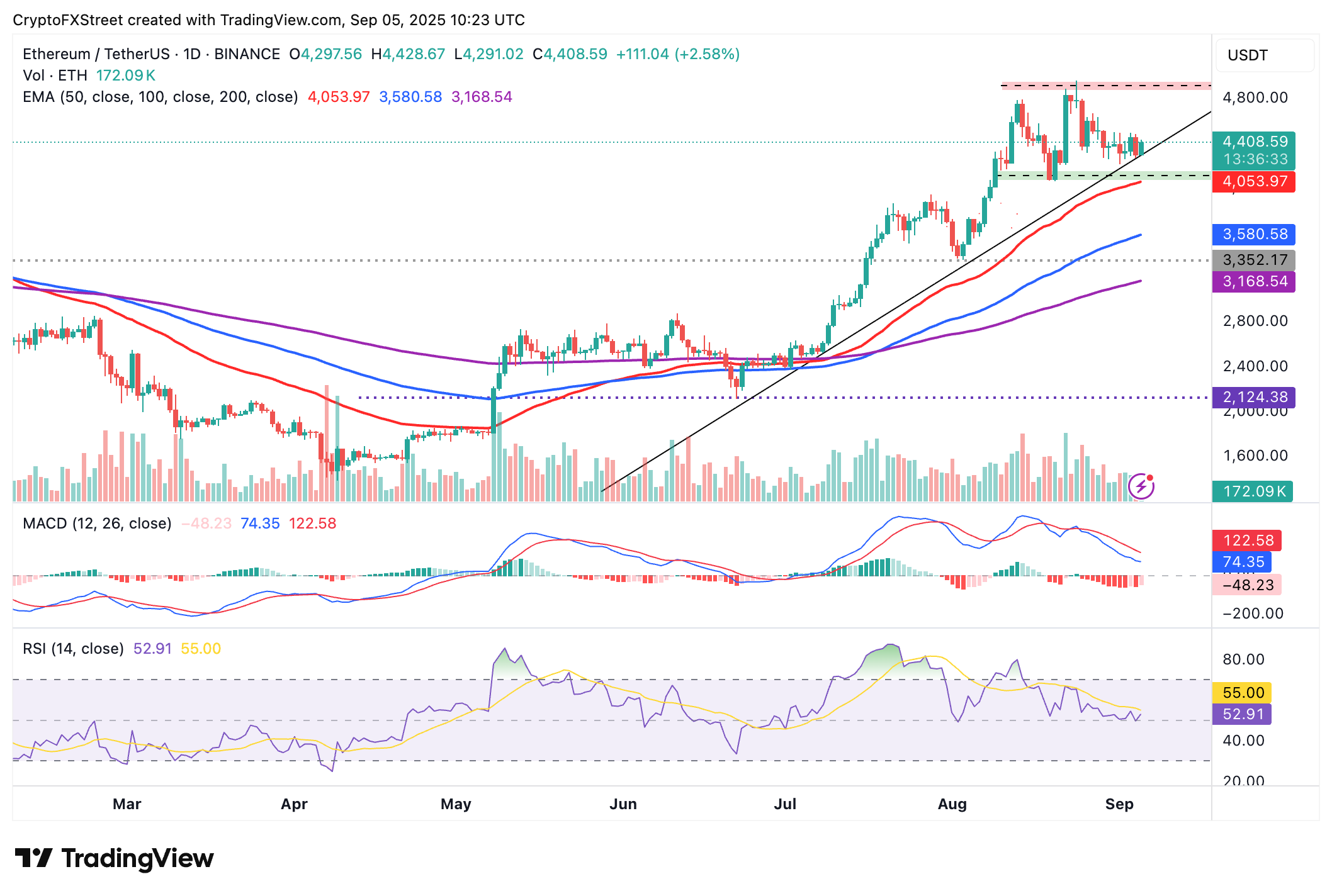Viewport: 1332px width, 896px height.
Task: Click the purple lightning bolt icon
Action: (x=1141, y=486)
